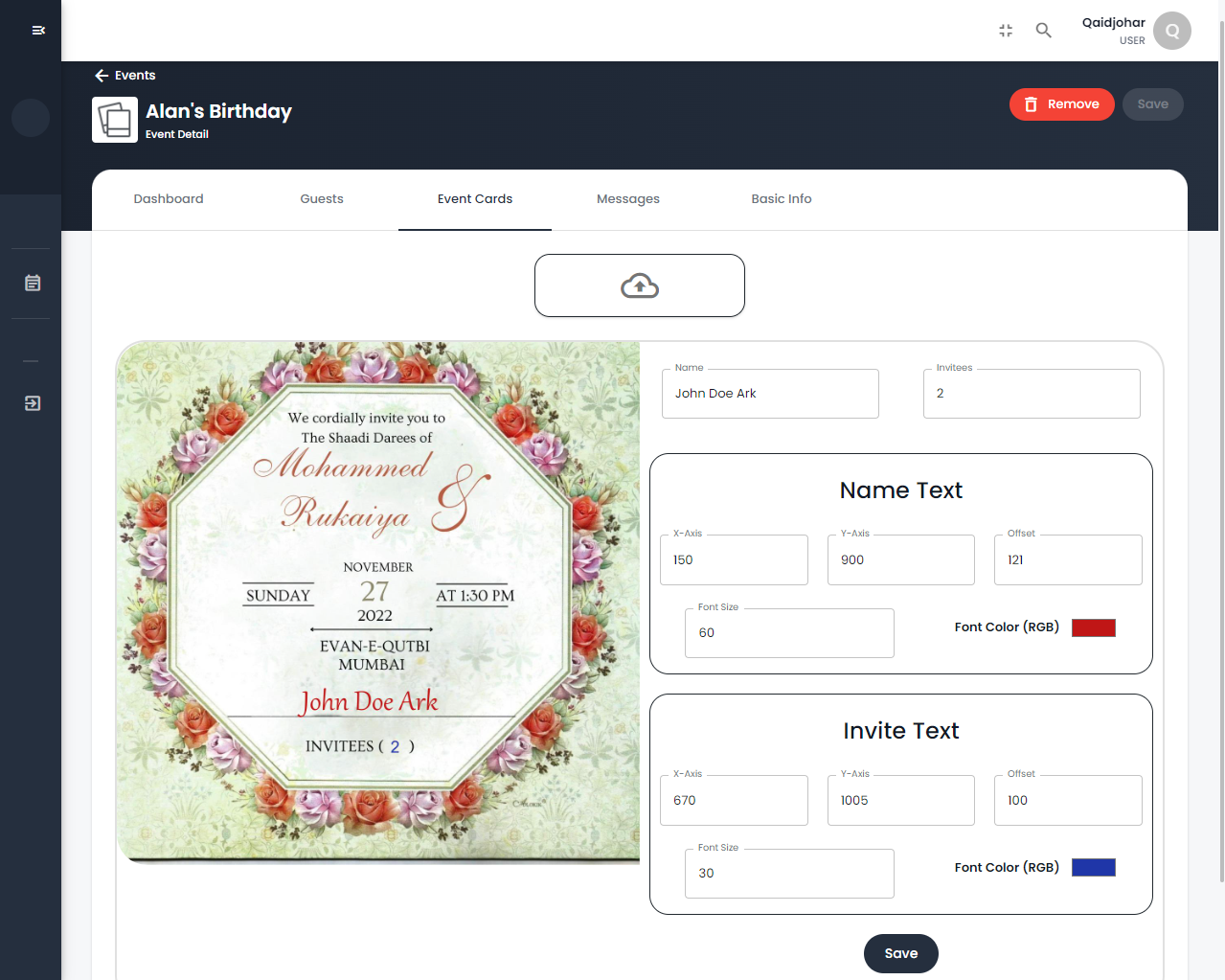Click the Events back link
Image resolution: width=1225 pixels, height=980 pixels.
point(134,75)
